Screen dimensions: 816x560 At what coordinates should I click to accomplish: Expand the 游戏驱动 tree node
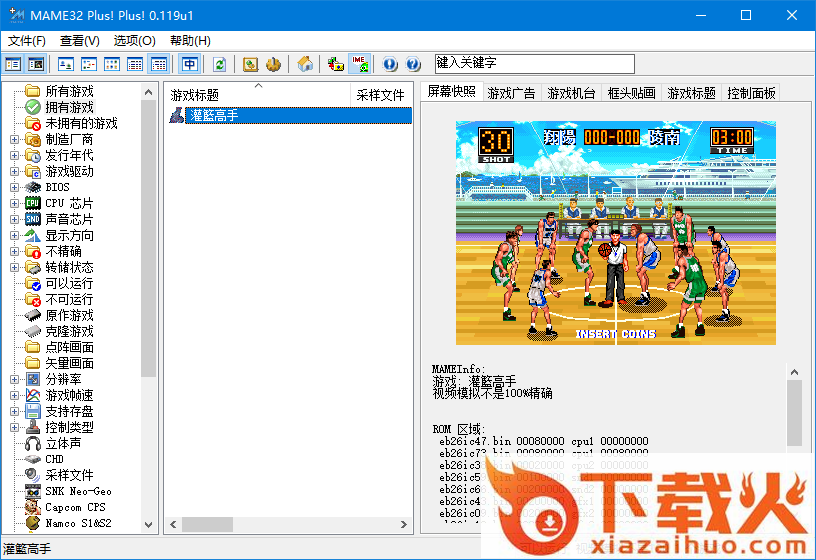click(15, 172)
